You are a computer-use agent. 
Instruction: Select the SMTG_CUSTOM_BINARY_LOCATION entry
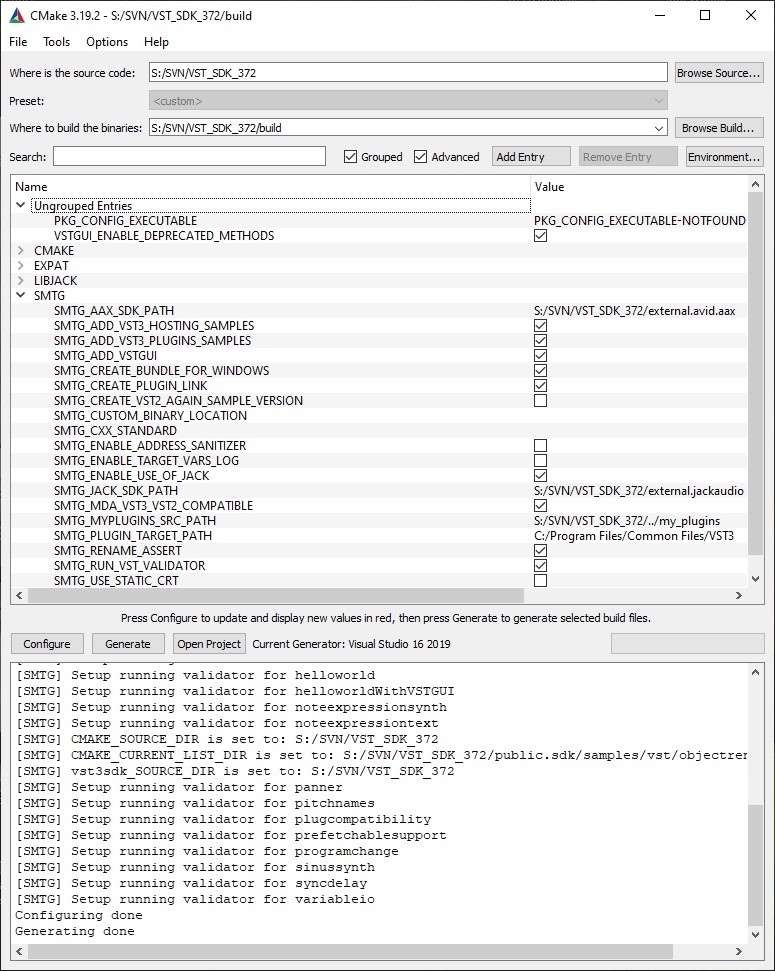tap(151, 416)
